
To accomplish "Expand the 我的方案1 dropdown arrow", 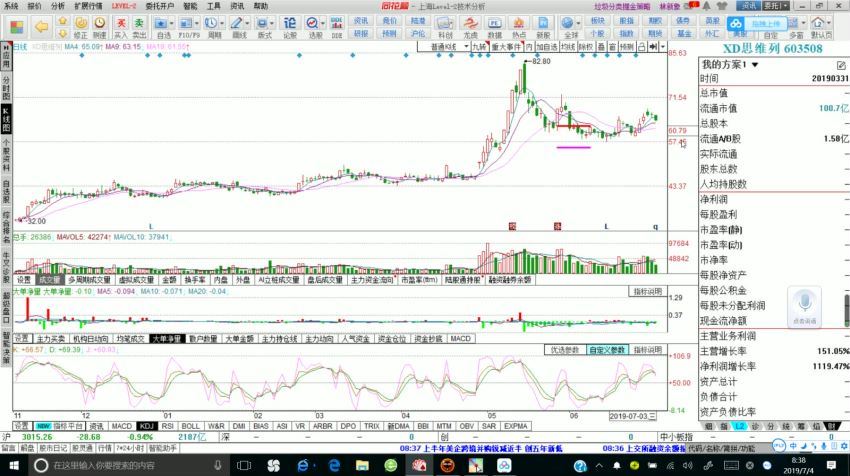I will [x=755, y=65].
